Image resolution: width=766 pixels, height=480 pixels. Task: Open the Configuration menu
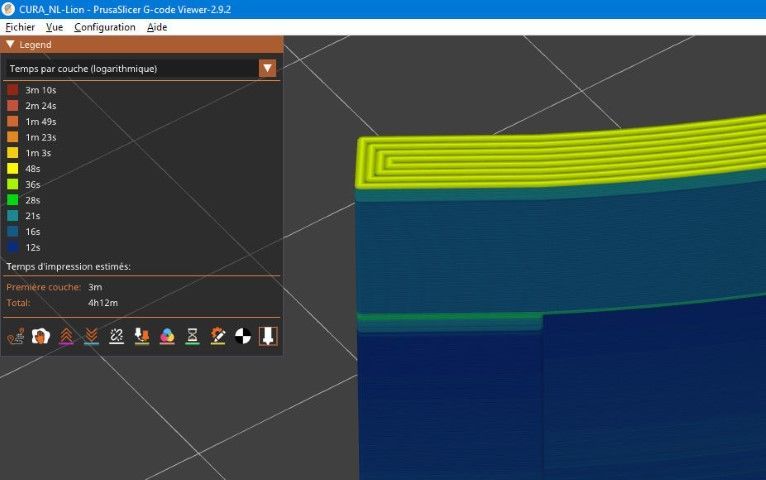pos(105,27)
